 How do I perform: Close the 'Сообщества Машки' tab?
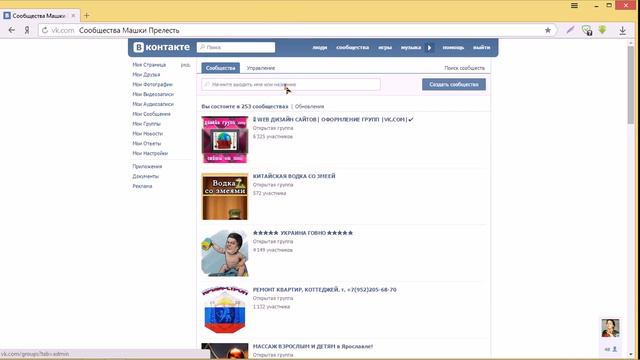pyautogui.click(x=73, y=16)
